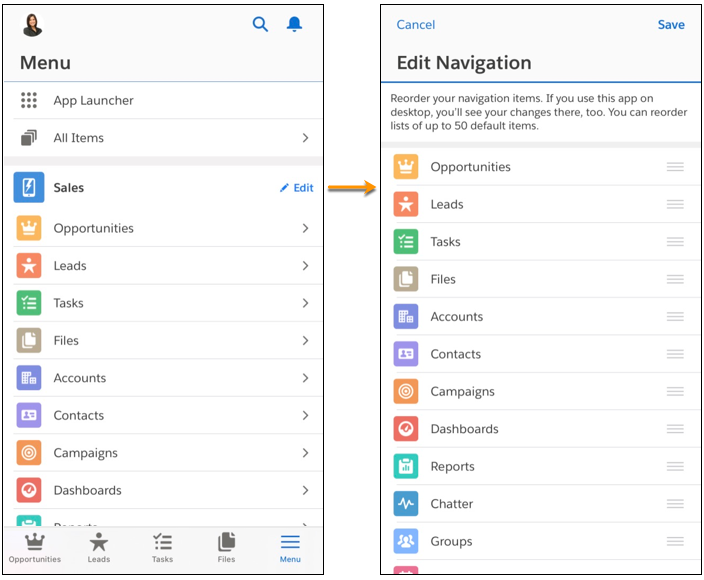Open Campaigns row chevron in Menu

305,453
